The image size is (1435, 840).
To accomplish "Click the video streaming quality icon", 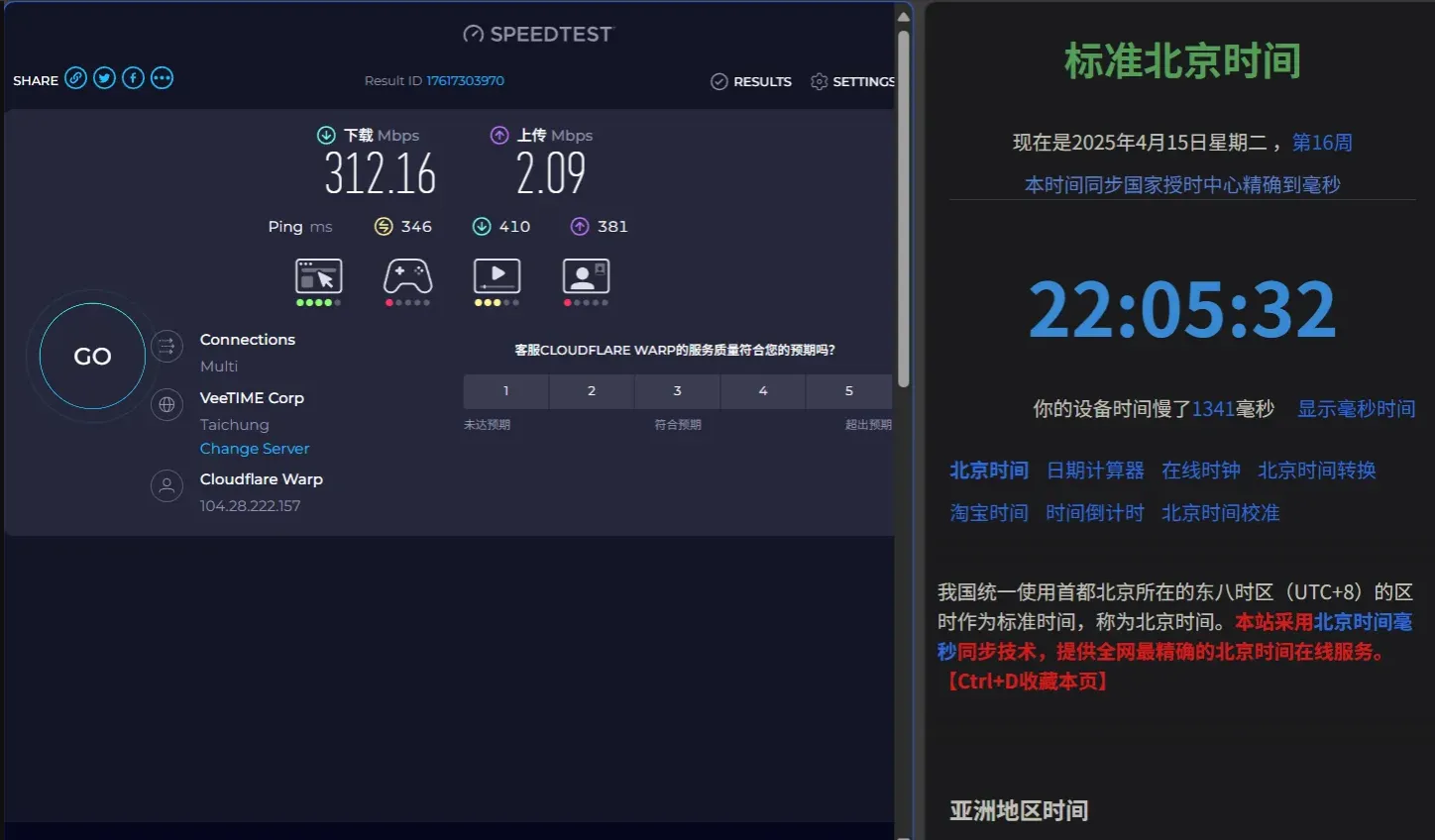I will pos(497,276).
